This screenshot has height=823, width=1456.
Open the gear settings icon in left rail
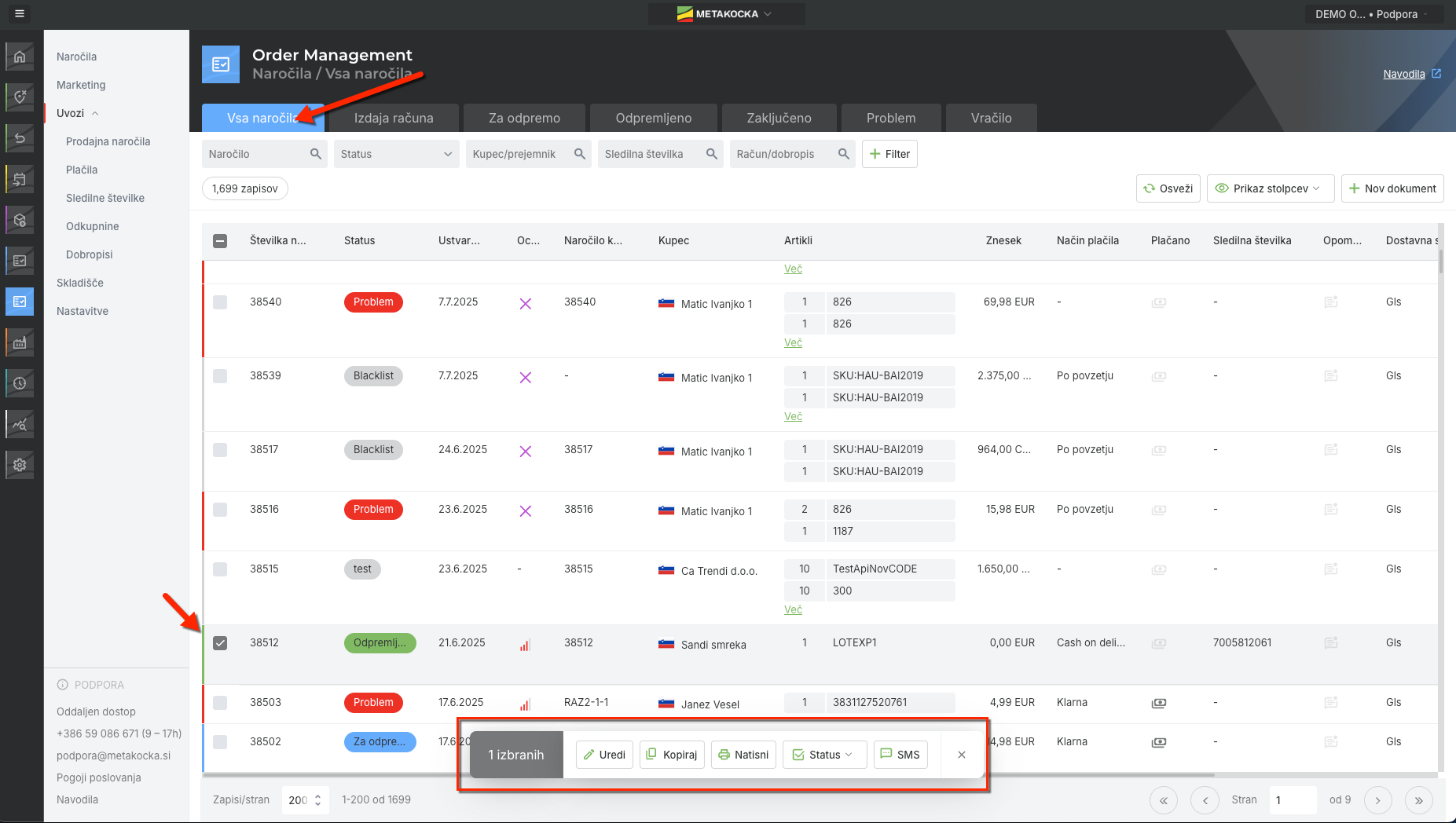[x=20, y=465]
